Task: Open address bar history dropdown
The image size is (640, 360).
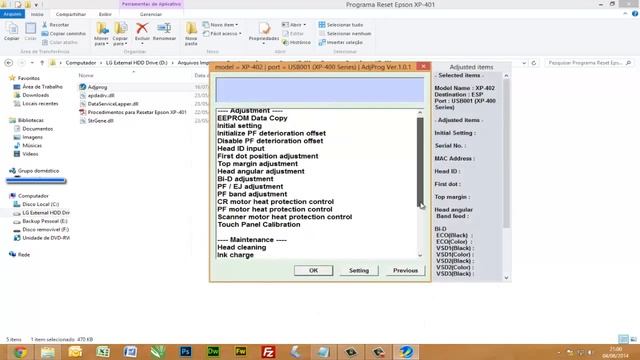Action: pyautogui.click(x=524, y=63)
